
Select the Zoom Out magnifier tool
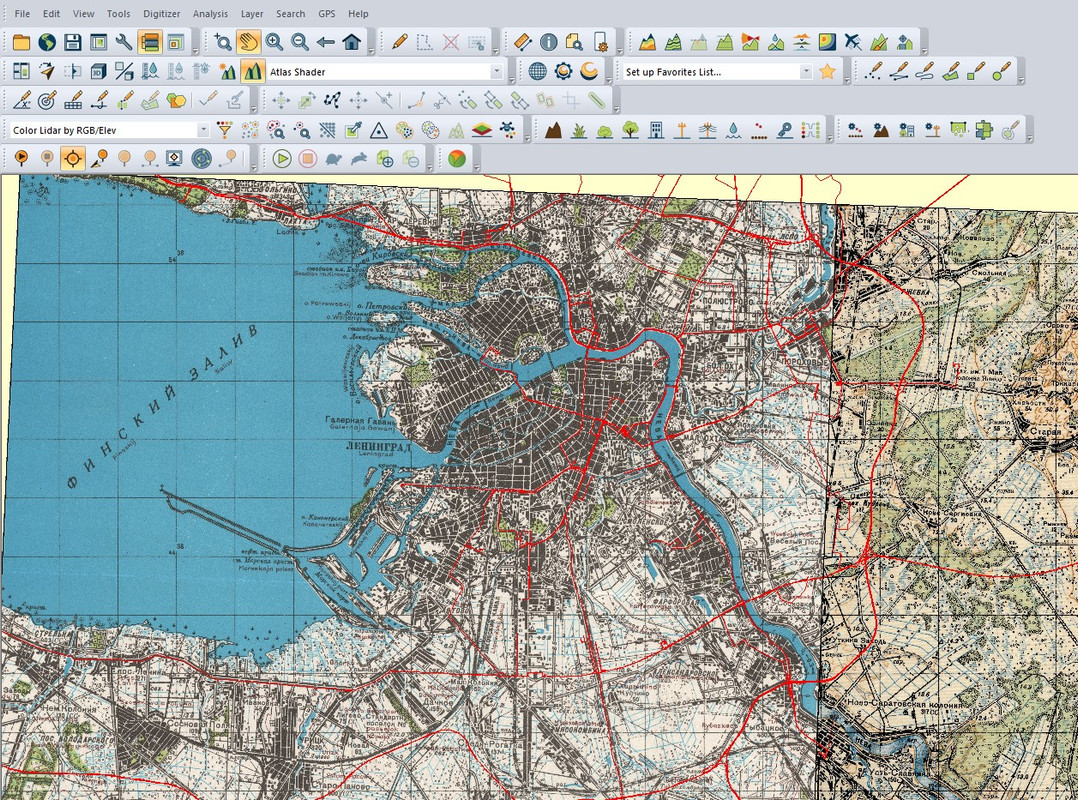[300, 42]
